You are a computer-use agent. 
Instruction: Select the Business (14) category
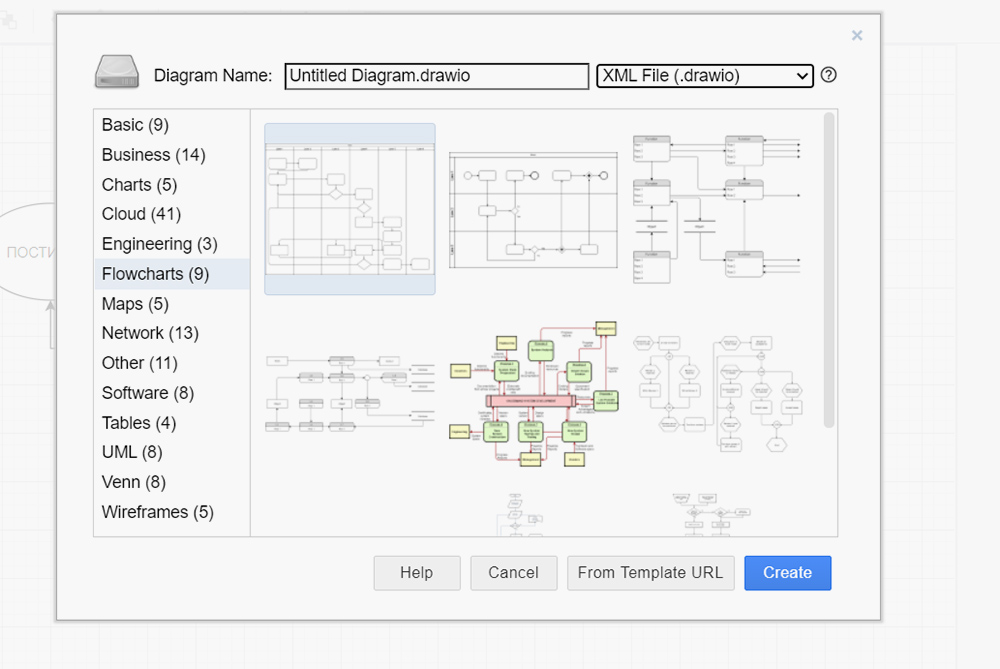(172, 155)
